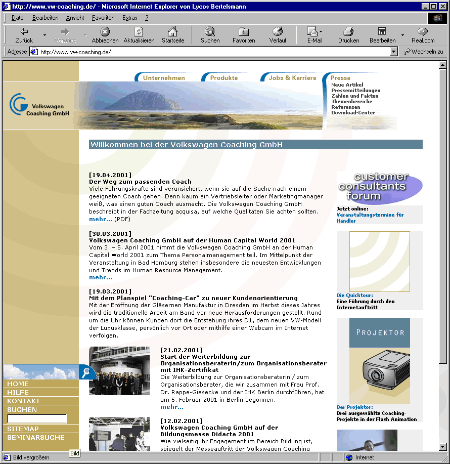Click the vertical scrollbar down arrow
This screenshot has width=450, height=464.
pyautogui.click(x=443, y=447)
